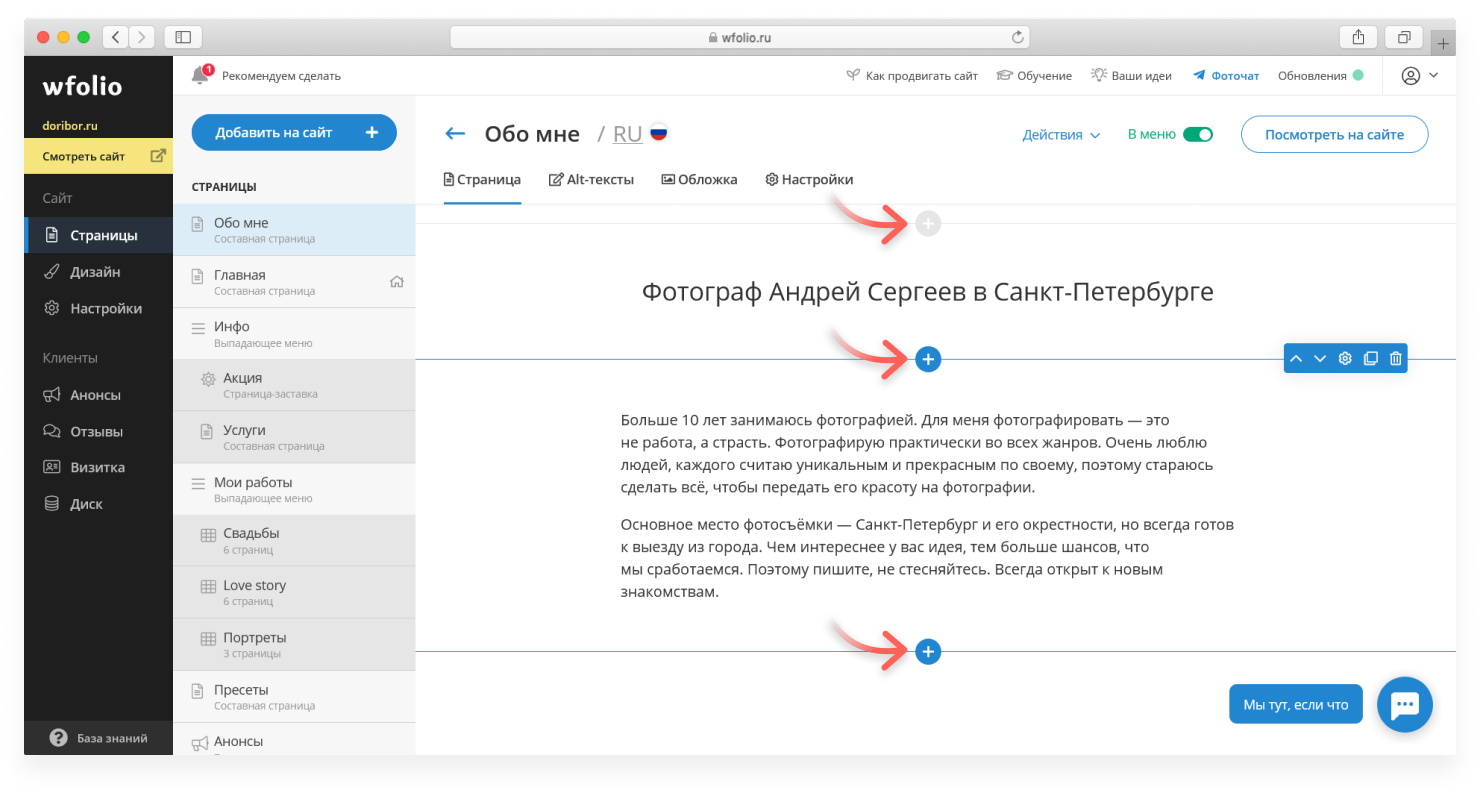Select the Главная page
The width and height of the screenshot is (1480, 798).
click(294, 282)
